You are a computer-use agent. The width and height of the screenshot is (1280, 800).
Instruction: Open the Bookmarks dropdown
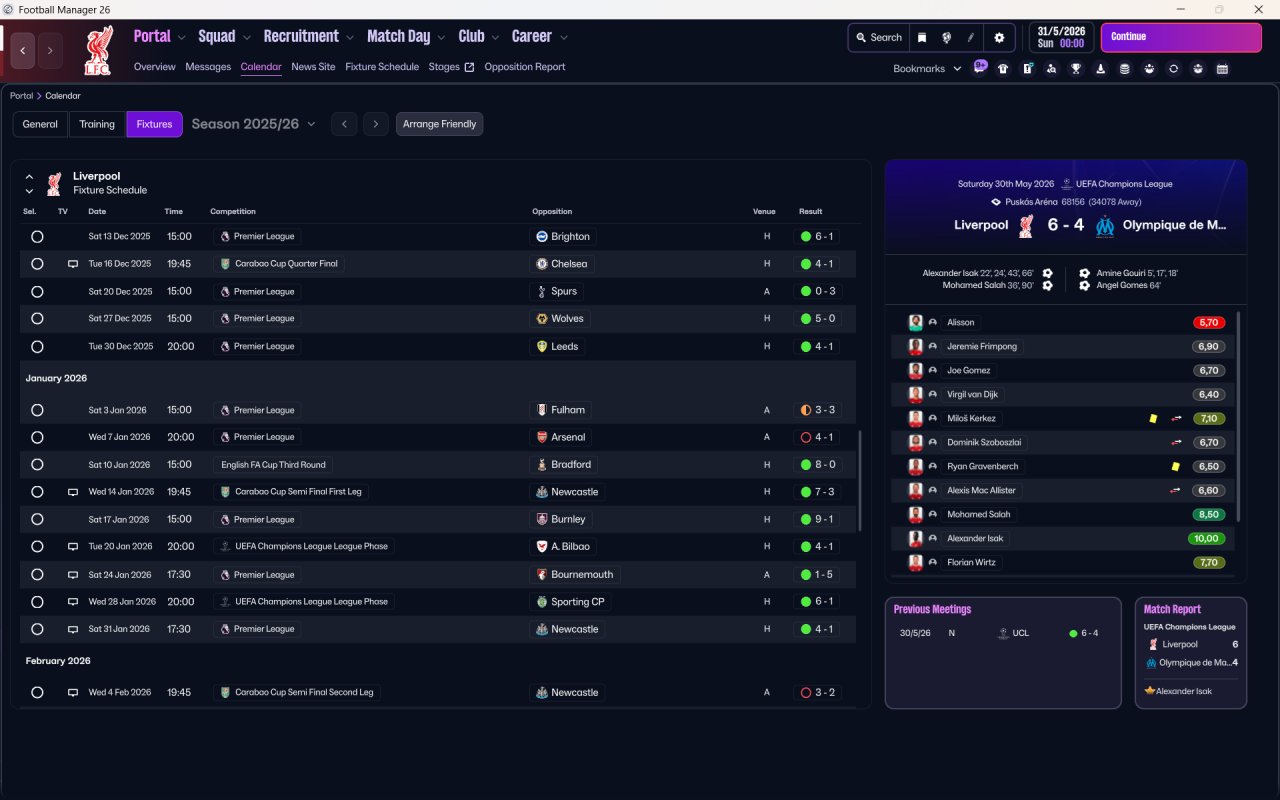pyautogui.click(x=927, y=69)
